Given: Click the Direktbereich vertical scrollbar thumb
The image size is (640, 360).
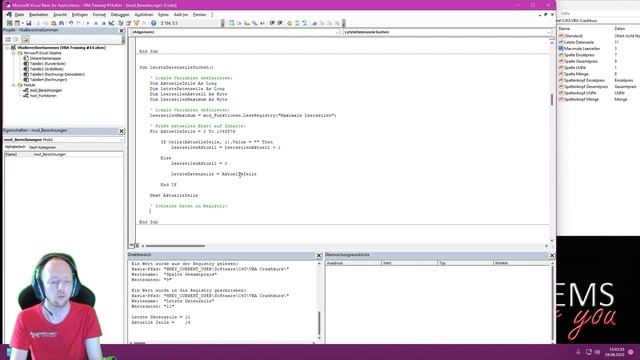Looking at the screenshot, I should click(x=319, y=323).
